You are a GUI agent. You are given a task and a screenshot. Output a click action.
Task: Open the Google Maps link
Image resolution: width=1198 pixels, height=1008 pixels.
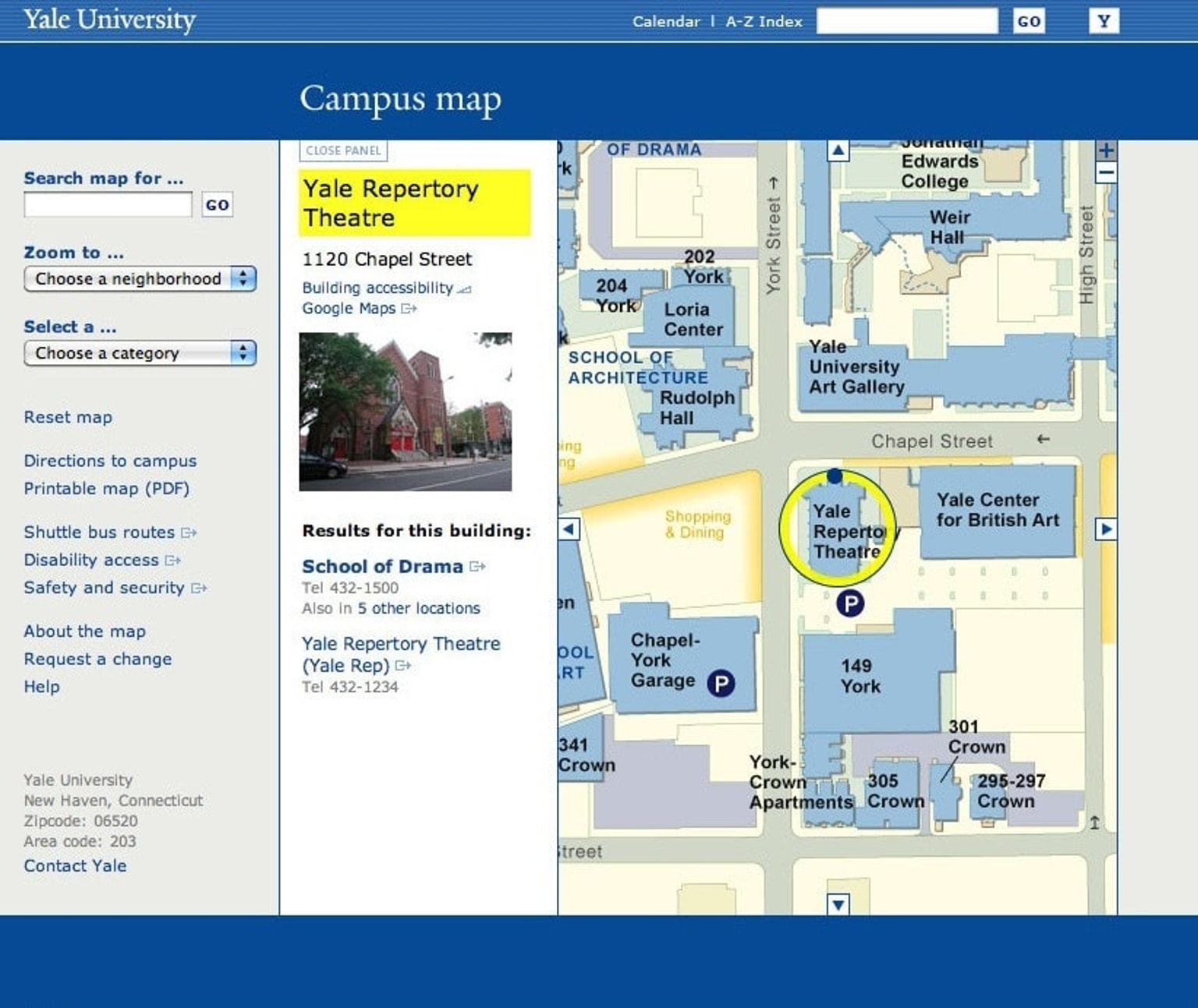(x=349, y=309)
